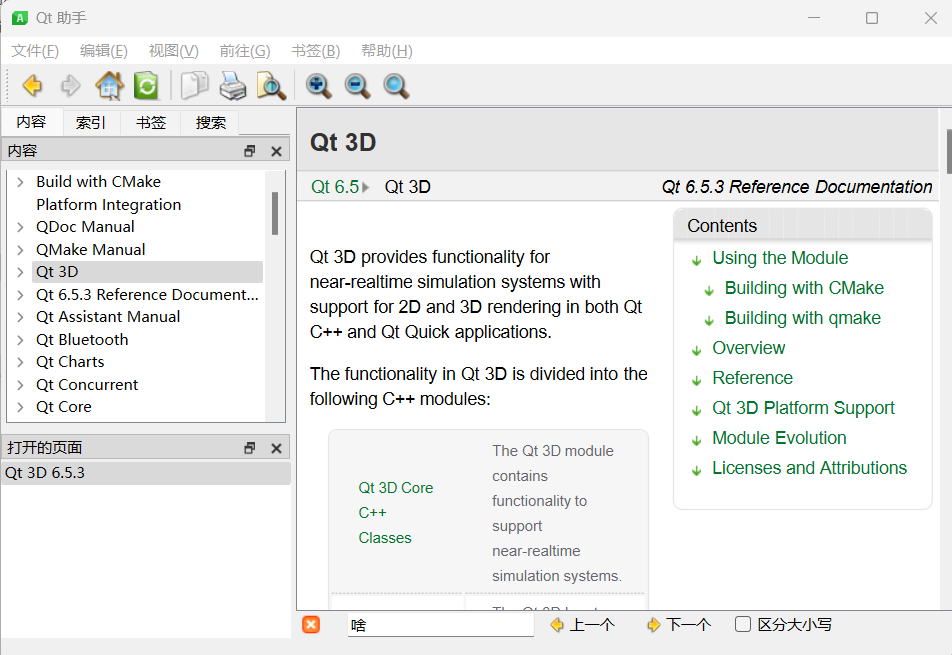The image size is (952, 655).
Task: Expand Qt 6.5.3 Reference Documentation node
Action: [x=21, y=295]
